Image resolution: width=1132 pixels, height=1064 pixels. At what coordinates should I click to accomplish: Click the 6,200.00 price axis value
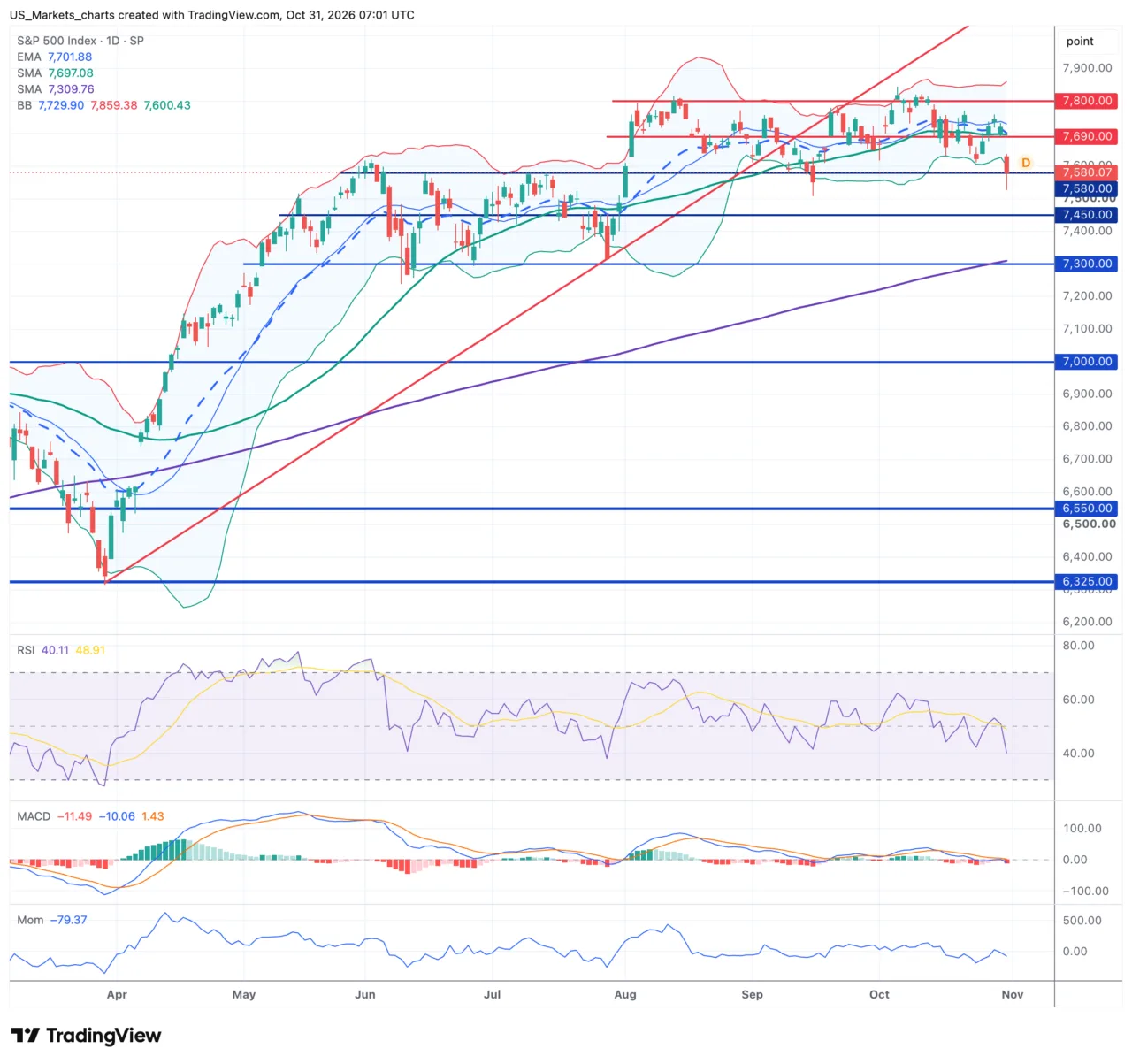pos(1087,622)
